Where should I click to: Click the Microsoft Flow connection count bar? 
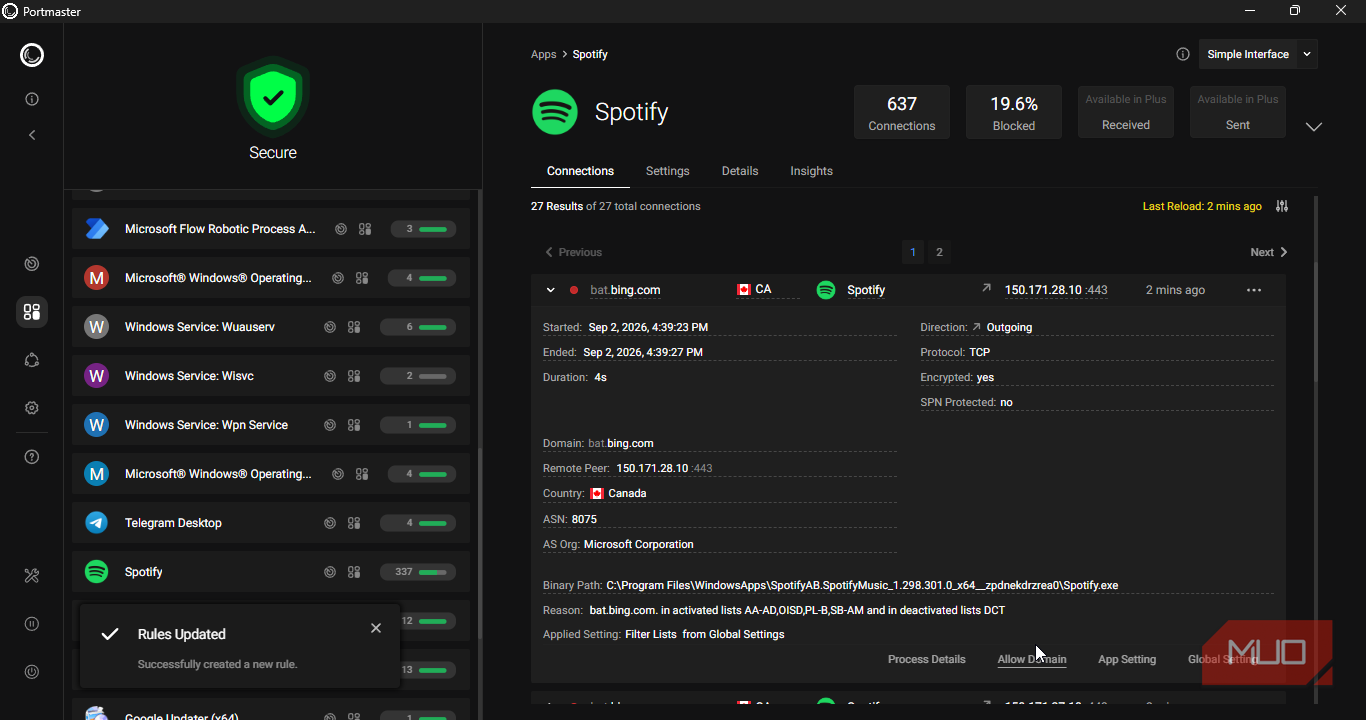click(424, 229)
